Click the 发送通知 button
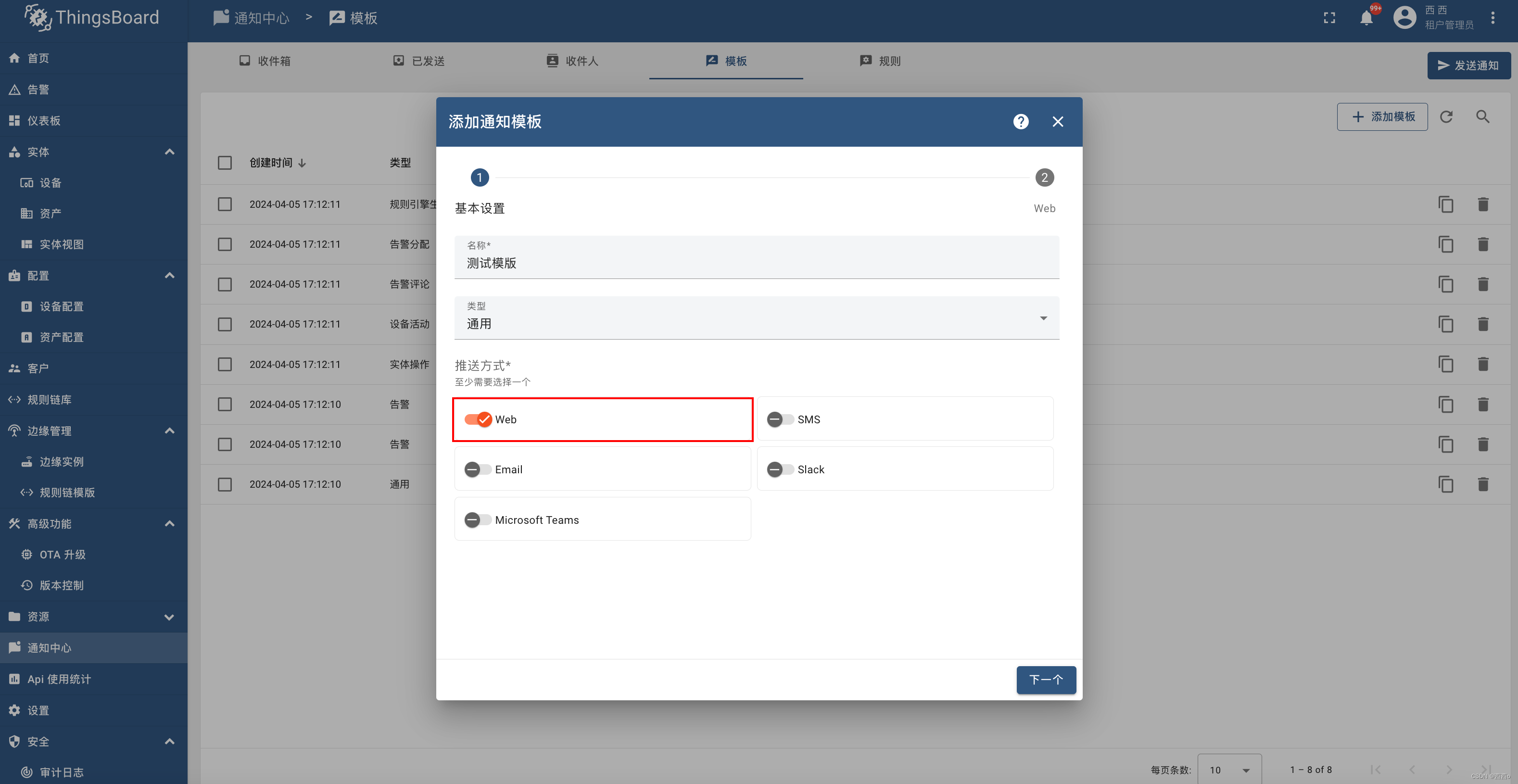 (1468, 65)
